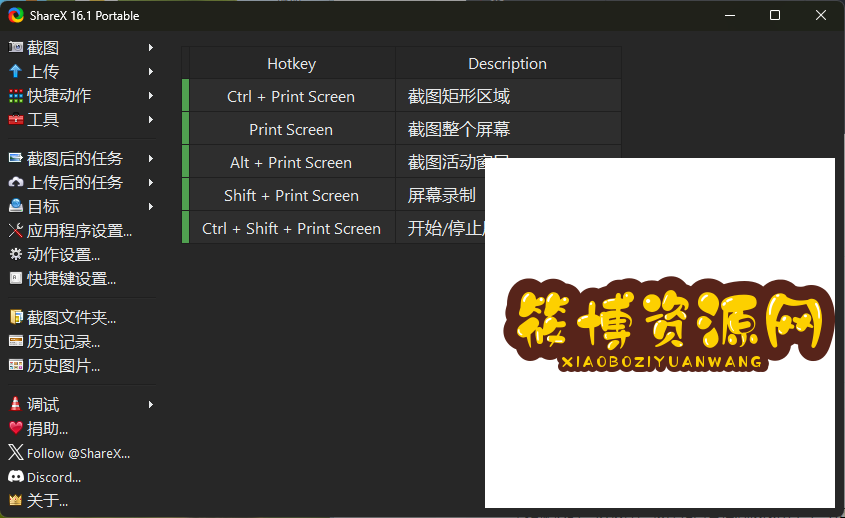
Task: Expand the 目标 submenu arrow
Action: point(151,206)
